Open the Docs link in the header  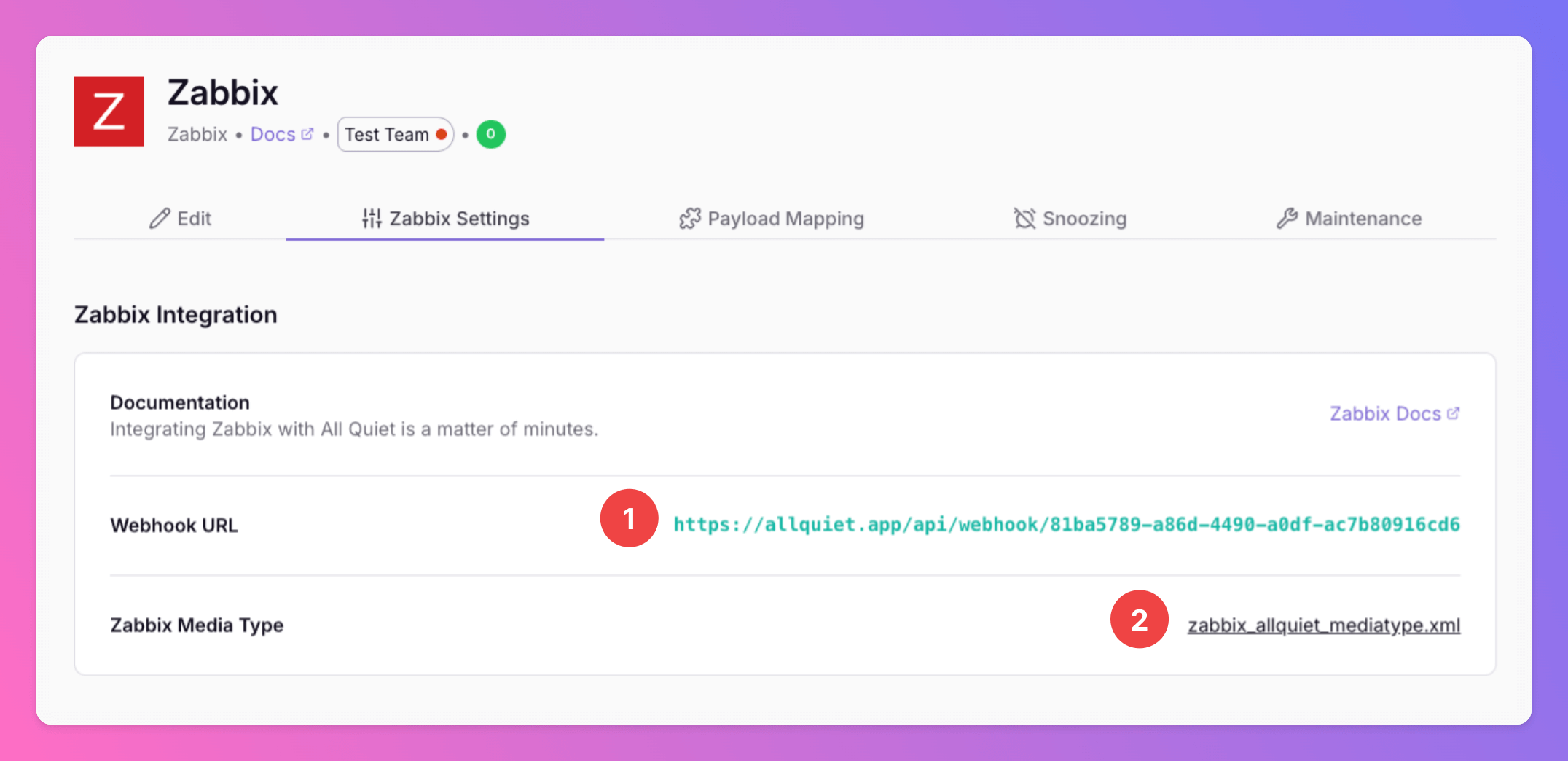282,134
